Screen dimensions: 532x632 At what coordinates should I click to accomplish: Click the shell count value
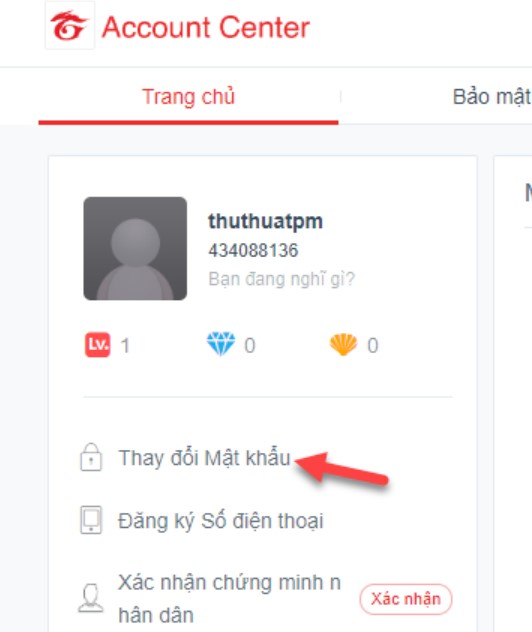tap(373, 345)
